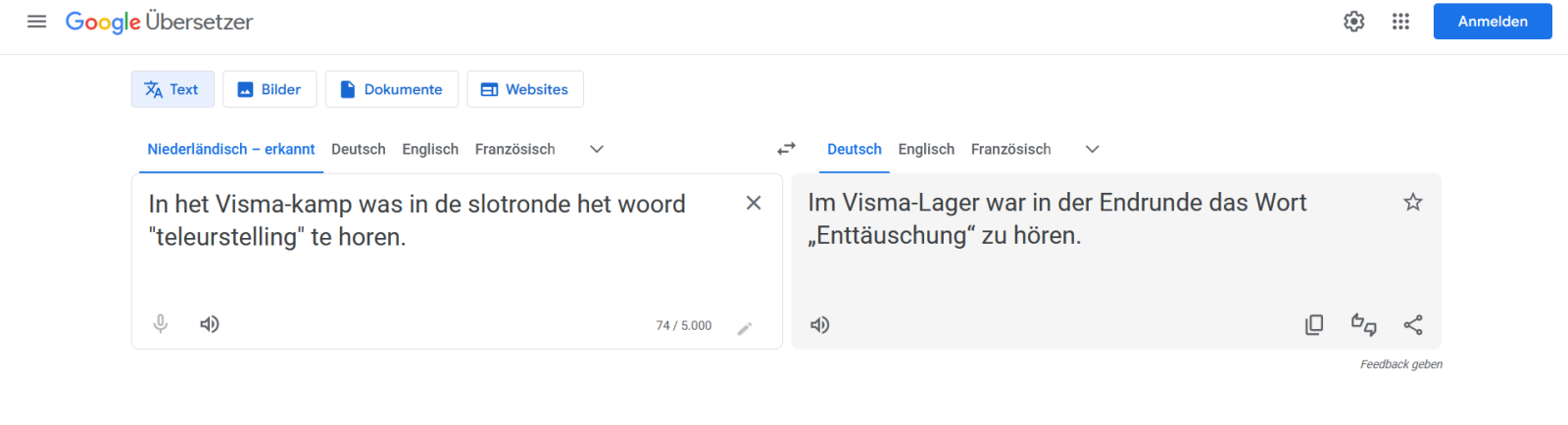
Task: Listen to the German translation
Action: pos(820,325)
